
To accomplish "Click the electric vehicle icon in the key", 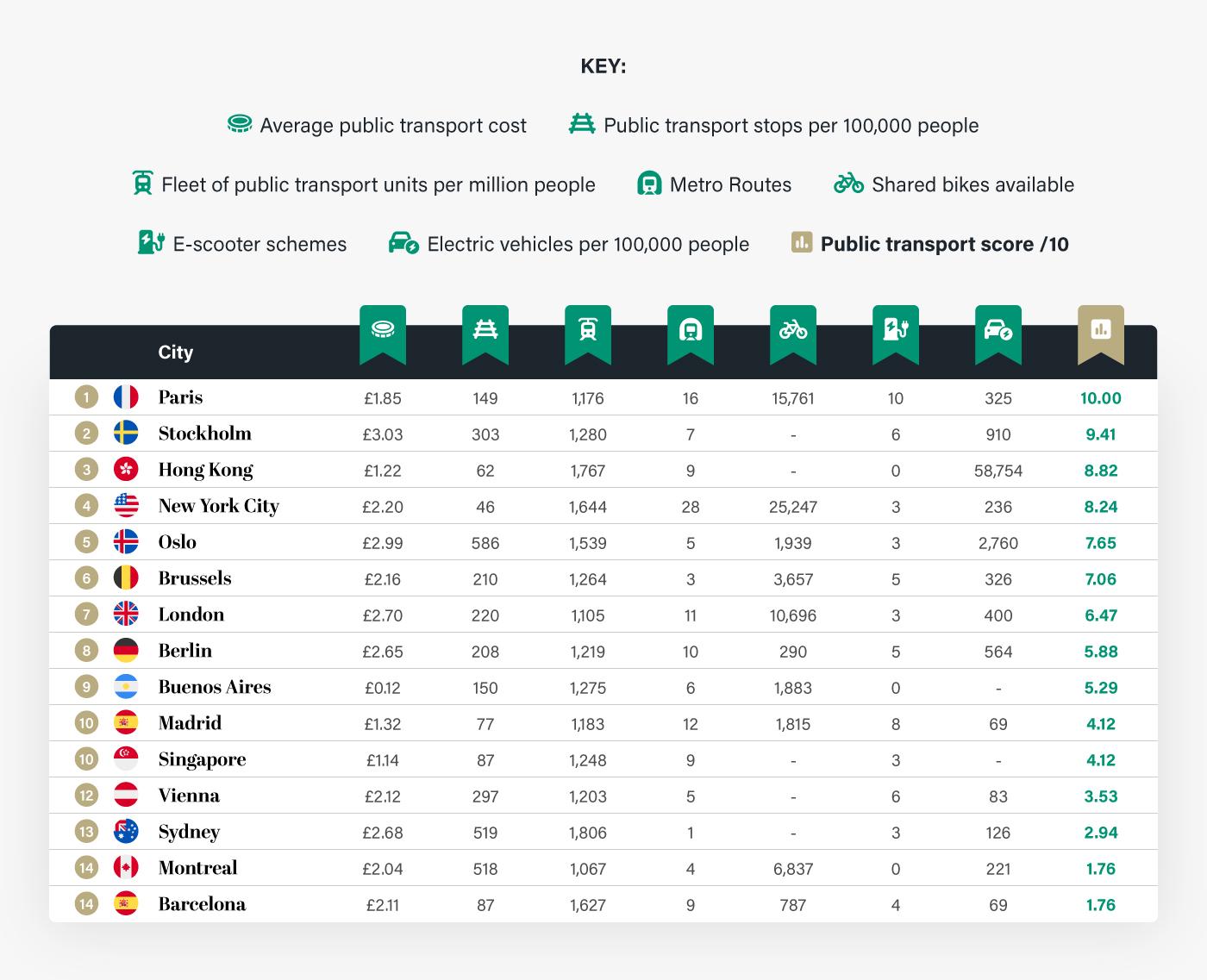I will tap(403, 243).
